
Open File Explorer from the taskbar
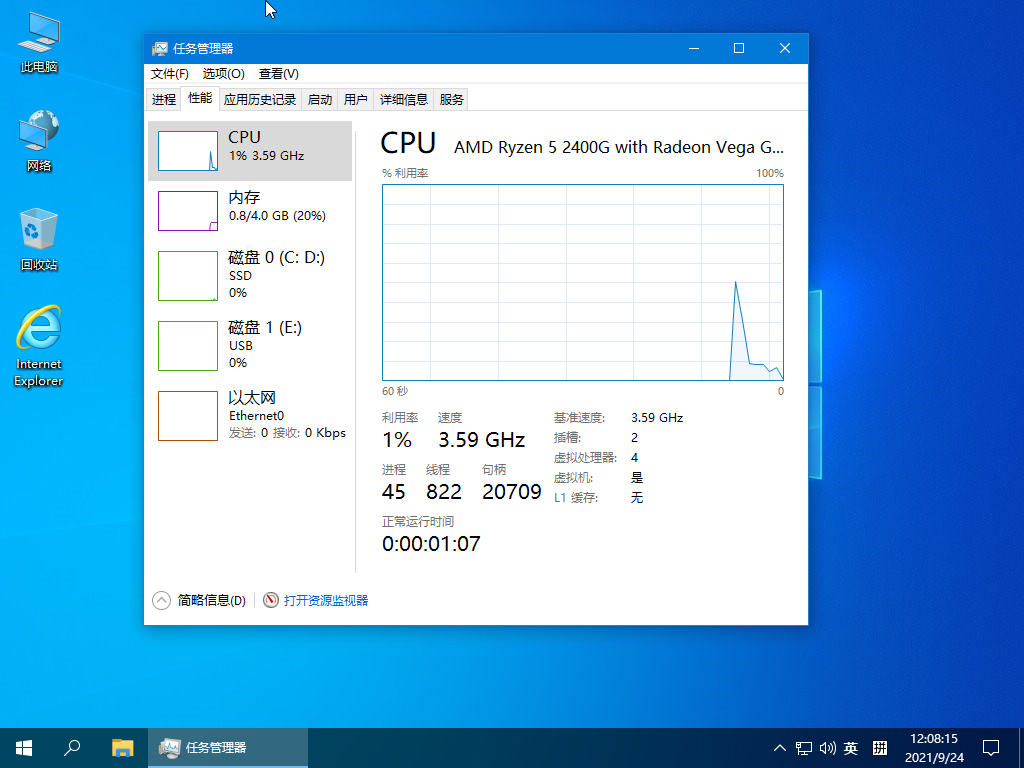[x=122, y=748]
